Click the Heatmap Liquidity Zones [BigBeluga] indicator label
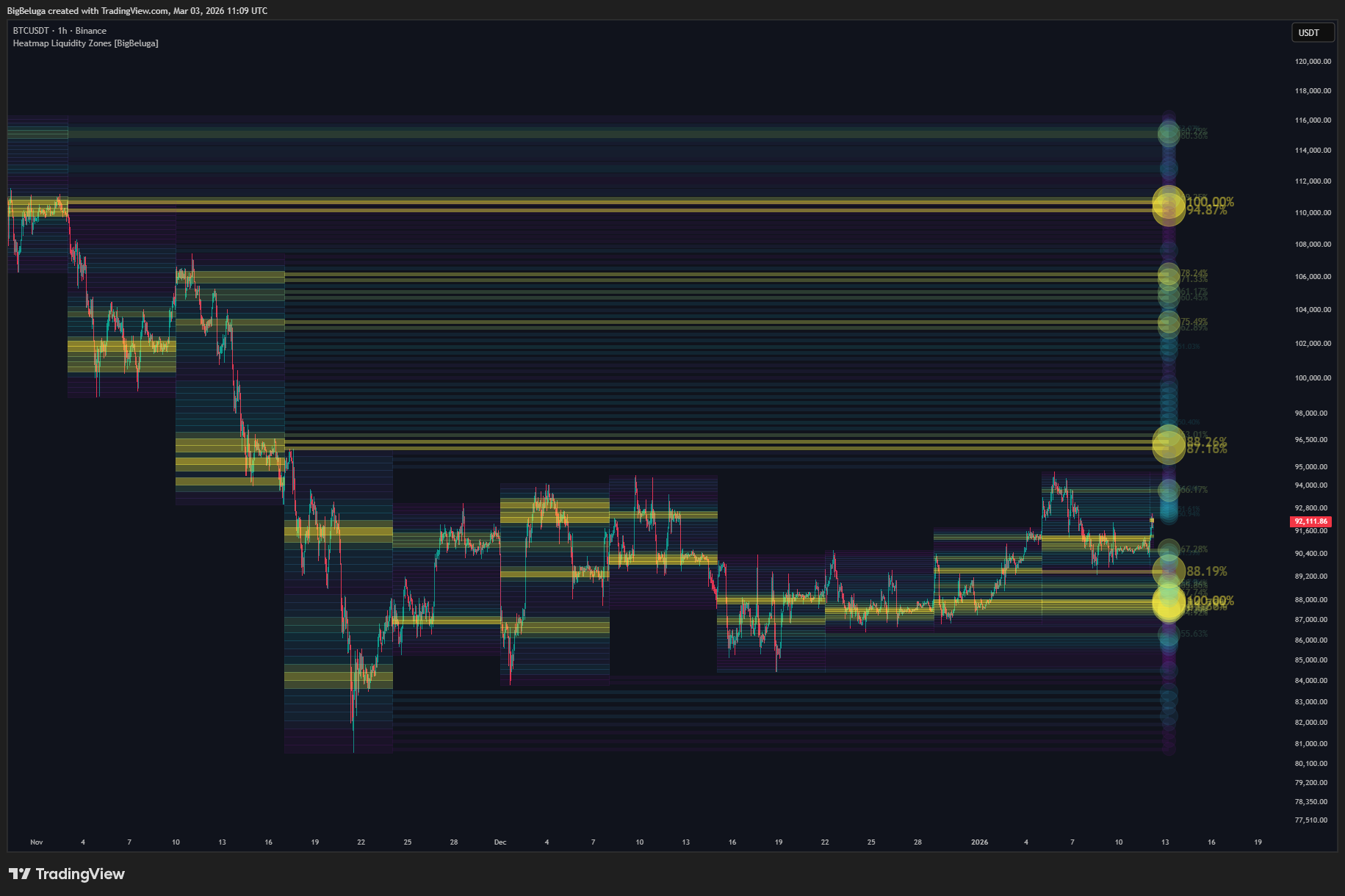 tap(85, 43)
